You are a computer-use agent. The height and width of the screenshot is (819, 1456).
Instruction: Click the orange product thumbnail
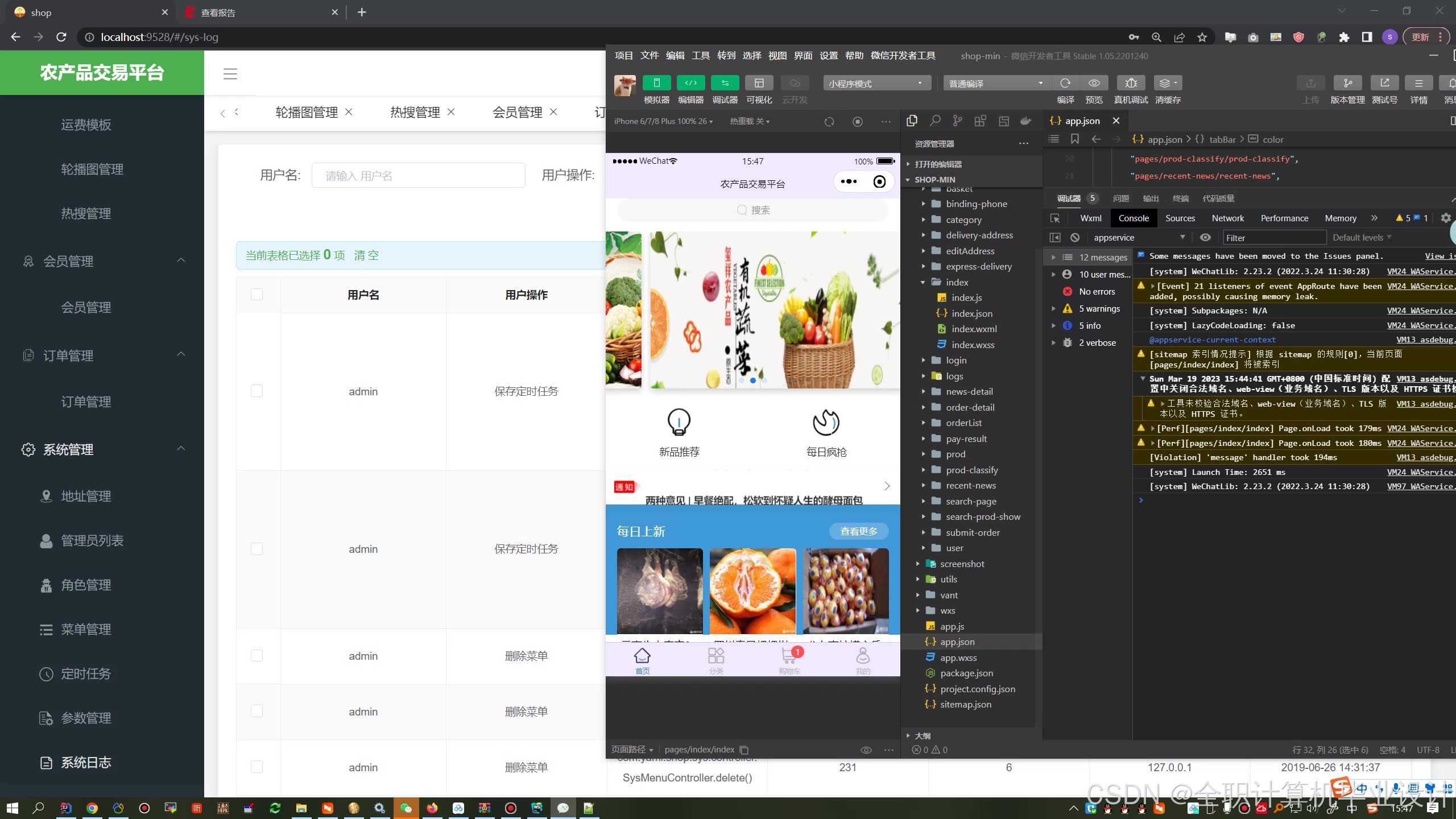click(x=752, y=590)
